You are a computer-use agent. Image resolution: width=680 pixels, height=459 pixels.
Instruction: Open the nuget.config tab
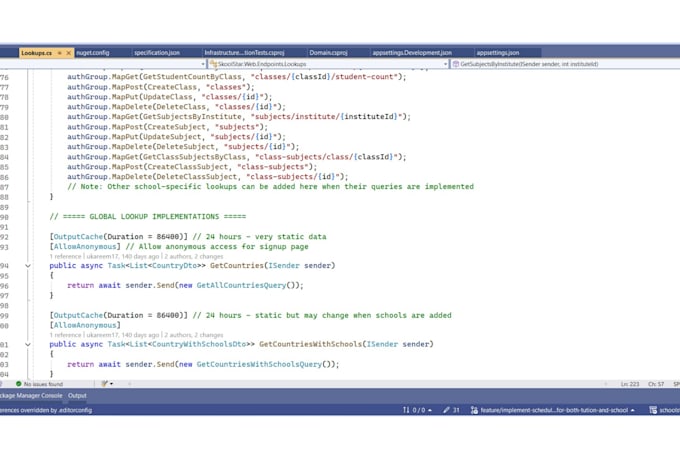[93, 53]
